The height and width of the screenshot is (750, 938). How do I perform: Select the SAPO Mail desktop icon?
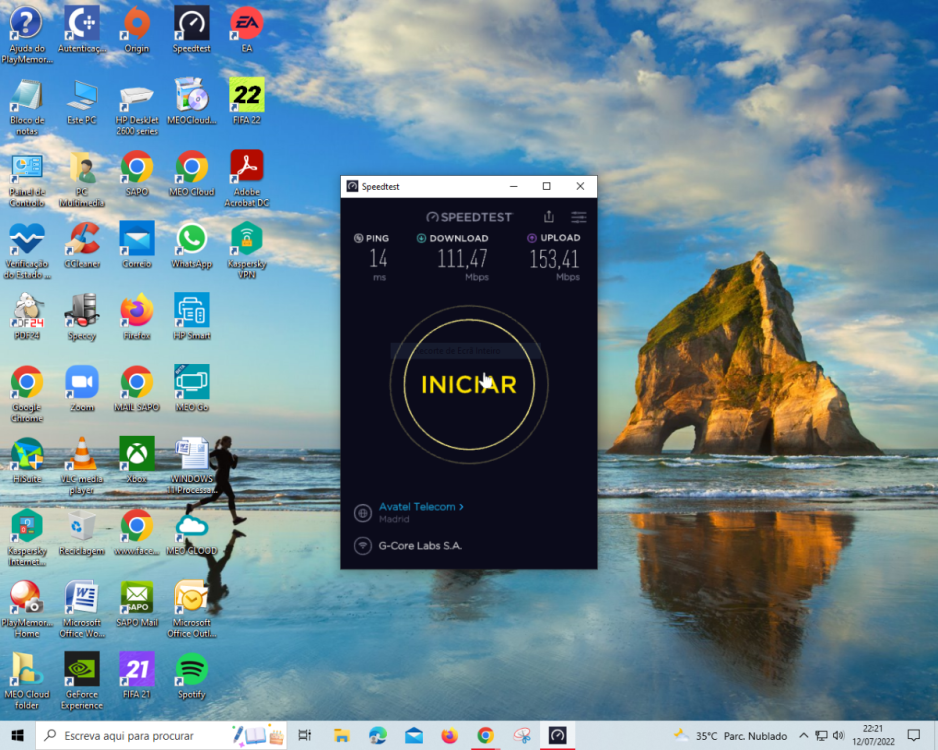[136, 604]
